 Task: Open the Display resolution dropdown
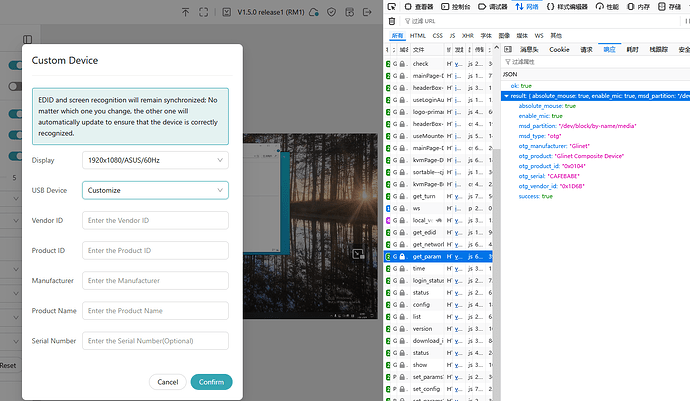pyautogui.click(x=155, y=159)
